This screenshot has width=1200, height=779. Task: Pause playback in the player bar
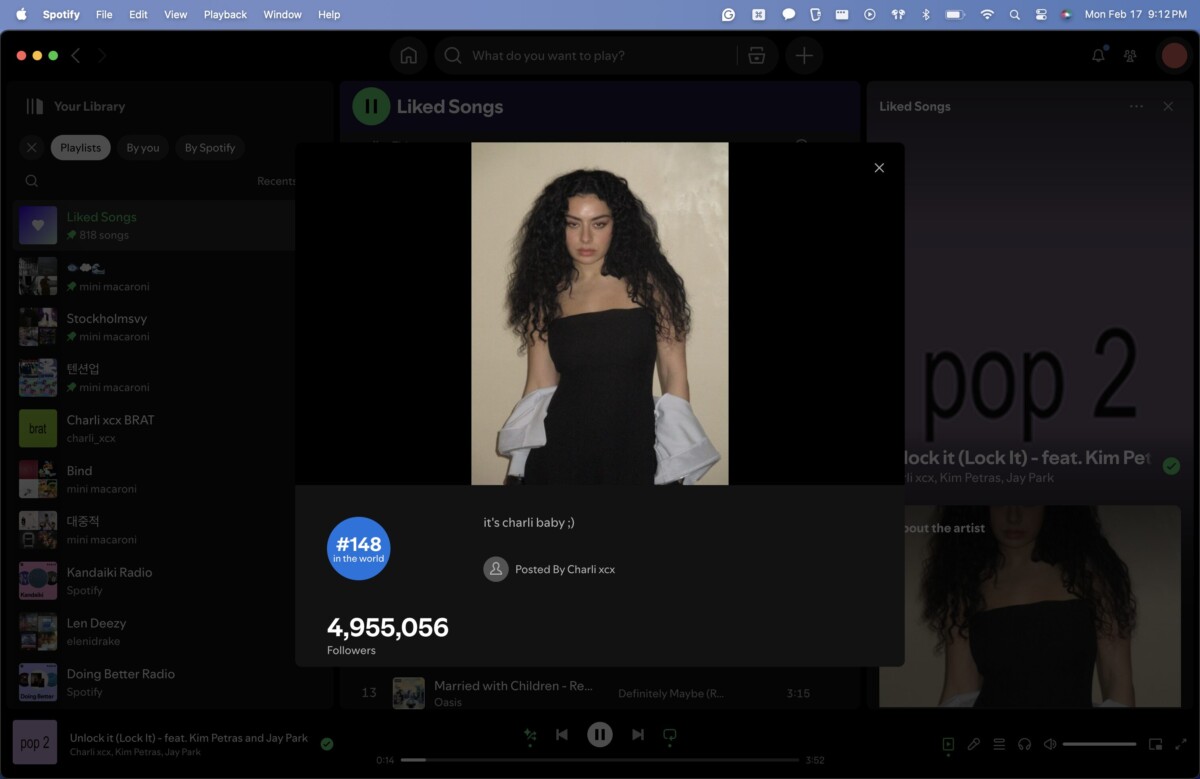click(x=599, y=735)
